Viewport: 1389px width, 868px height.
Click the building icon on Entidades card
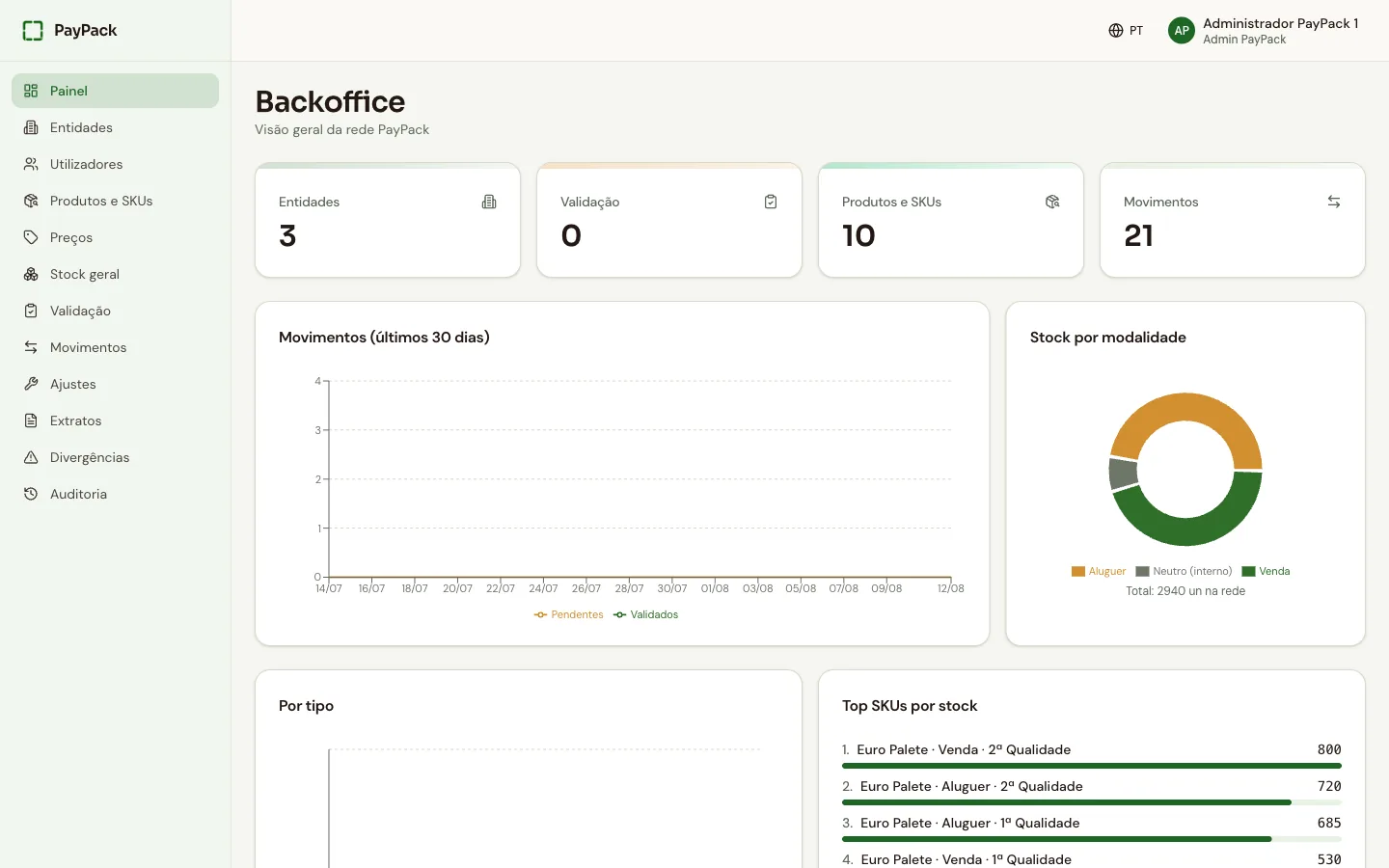(x=489, y=202)
